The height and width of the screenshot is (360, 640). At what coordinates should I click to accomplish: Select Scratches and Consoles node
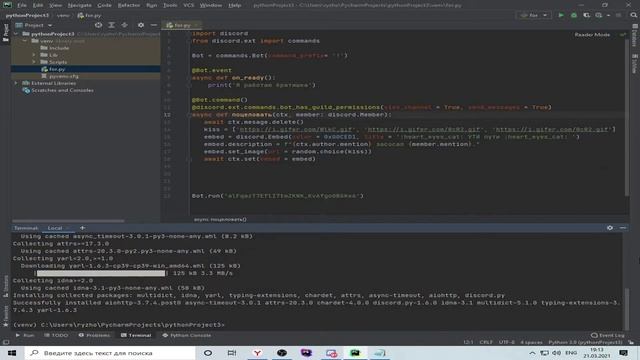[58, 90]
